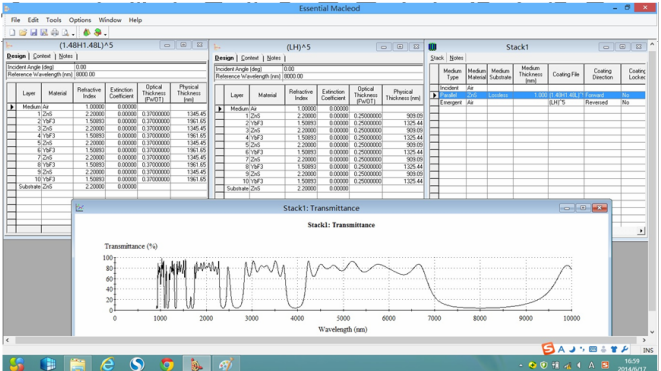This screenshot has height=371, width=661.
Task: Open the Help menu
Action: pos(135,20)
